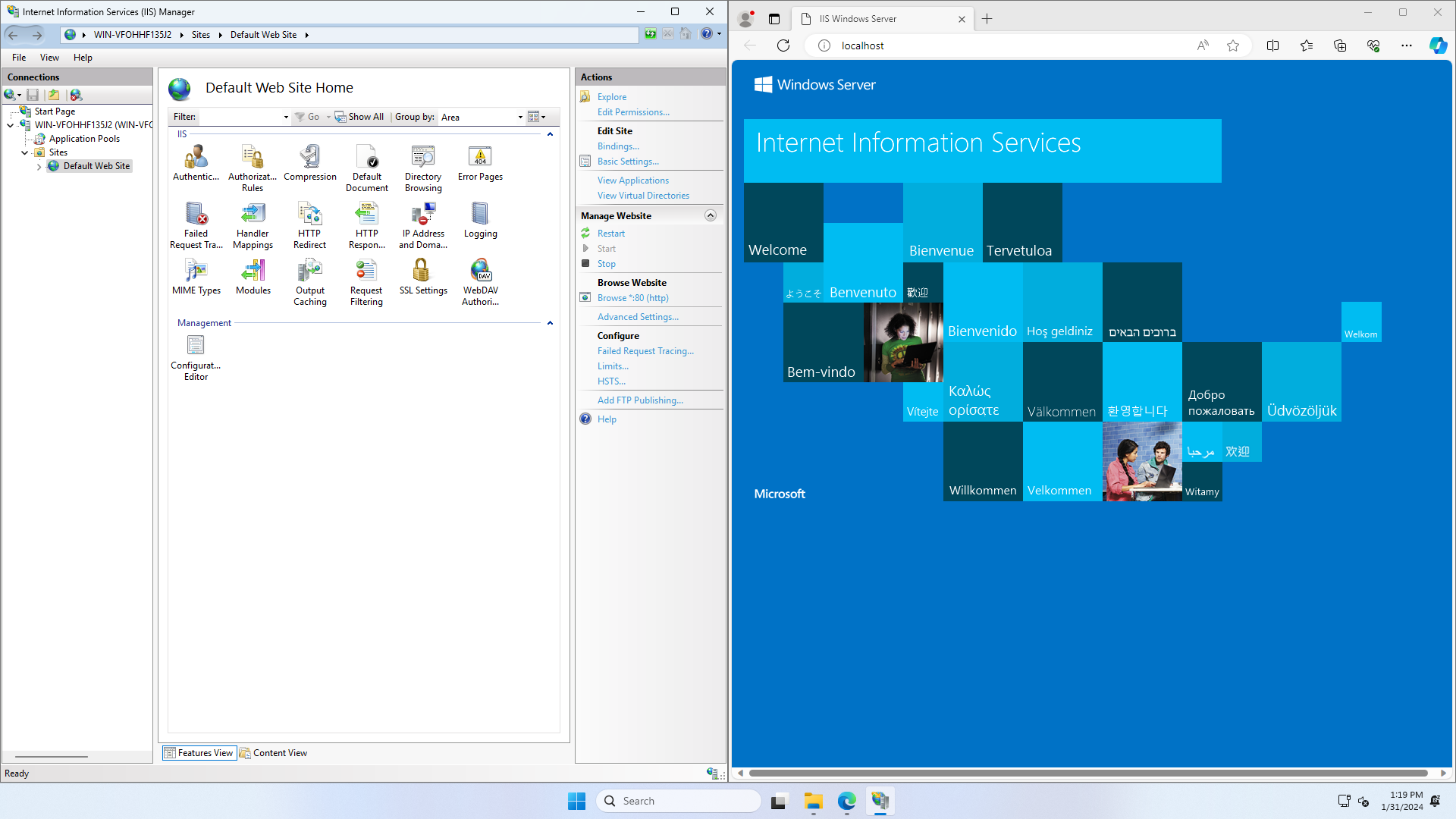This screenshot has height=819, width=1456.
Task: Open the WebDAV Authoring Rules icon
Action: [x=480, y=281]
